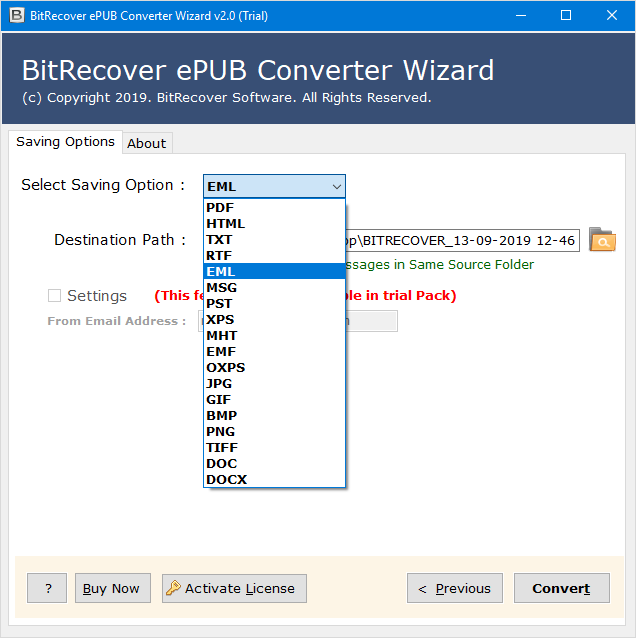Screen dimensions: 636x638
Task: Start conversion with the Convert button
Action: tap(562, 588)
